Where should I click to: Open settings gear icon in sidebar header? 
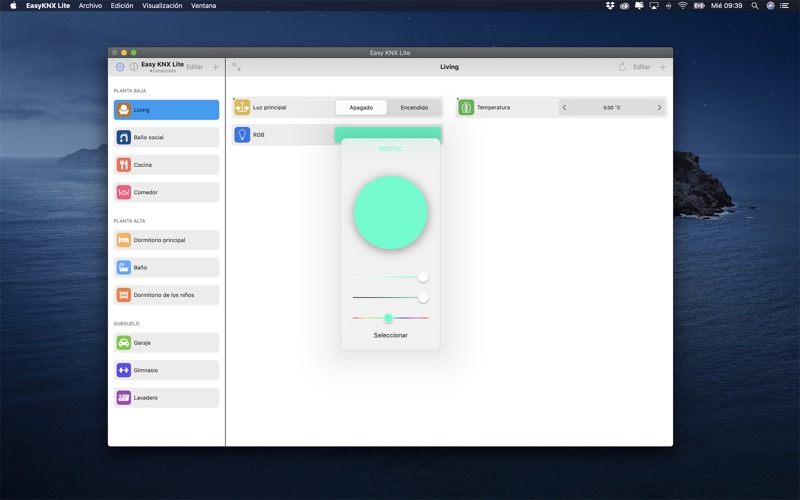(x=120, y=67)
